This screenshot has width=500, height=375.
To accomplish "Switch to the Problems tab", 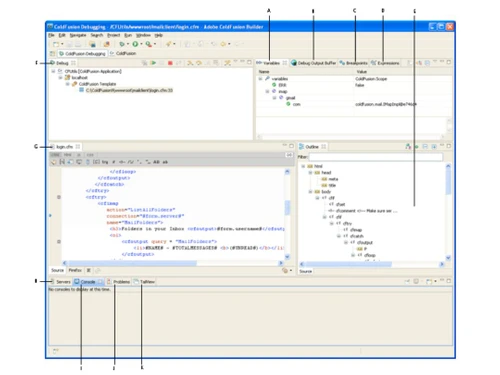I will click(118, 282).
